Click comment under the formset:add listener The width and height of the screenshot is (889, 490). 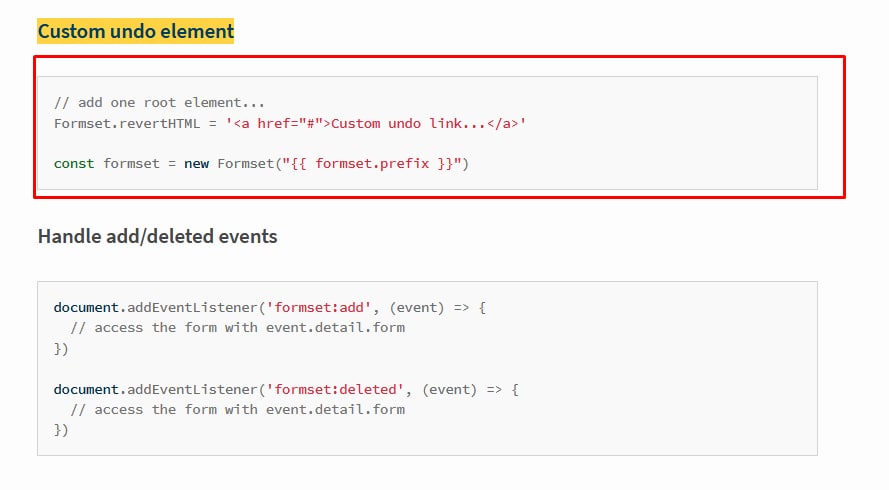238,328
